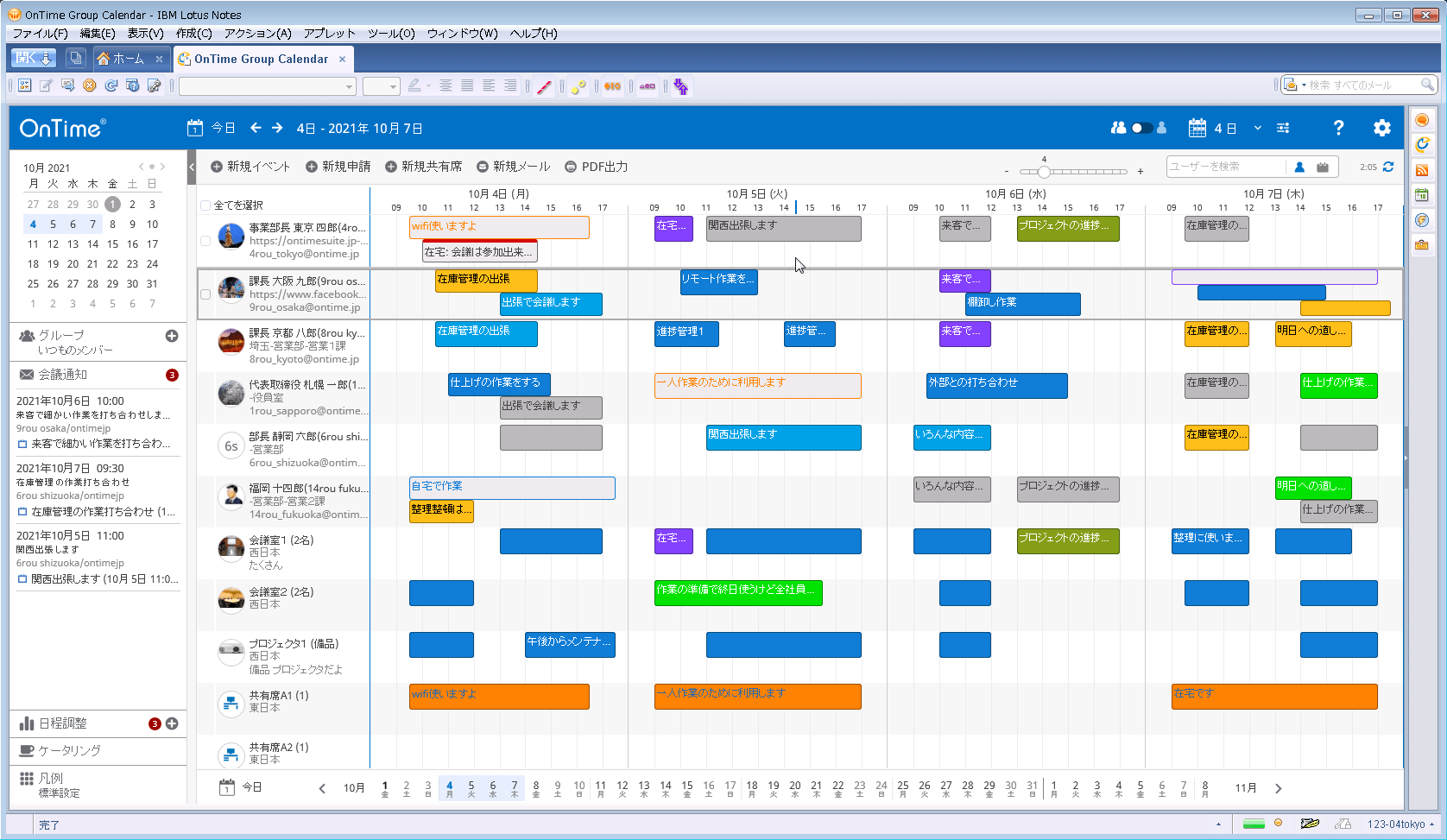Collapse the left sidebar panel
1447x840 pixels.
click(192, 167)
